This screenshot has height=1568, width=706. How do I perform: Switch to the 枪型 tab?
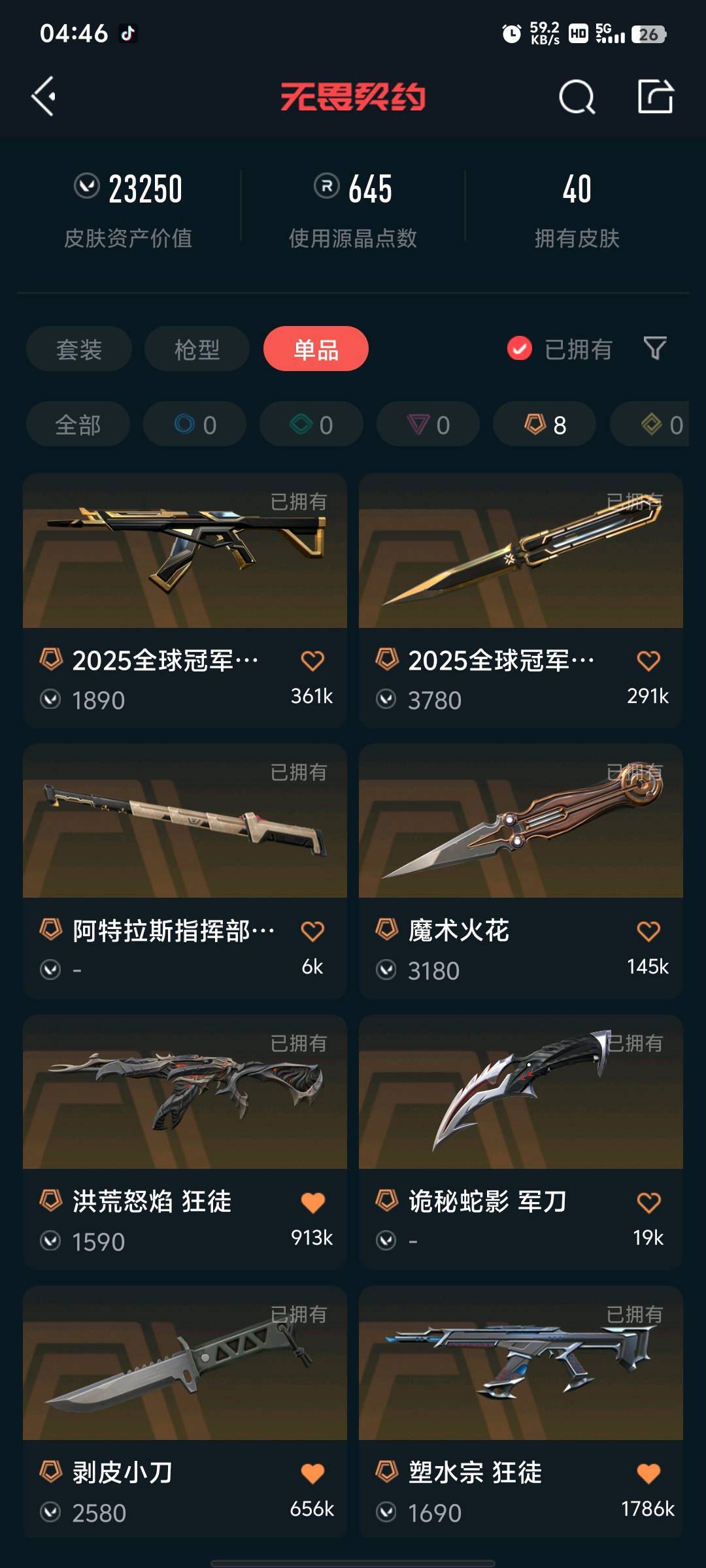(197, 349)
